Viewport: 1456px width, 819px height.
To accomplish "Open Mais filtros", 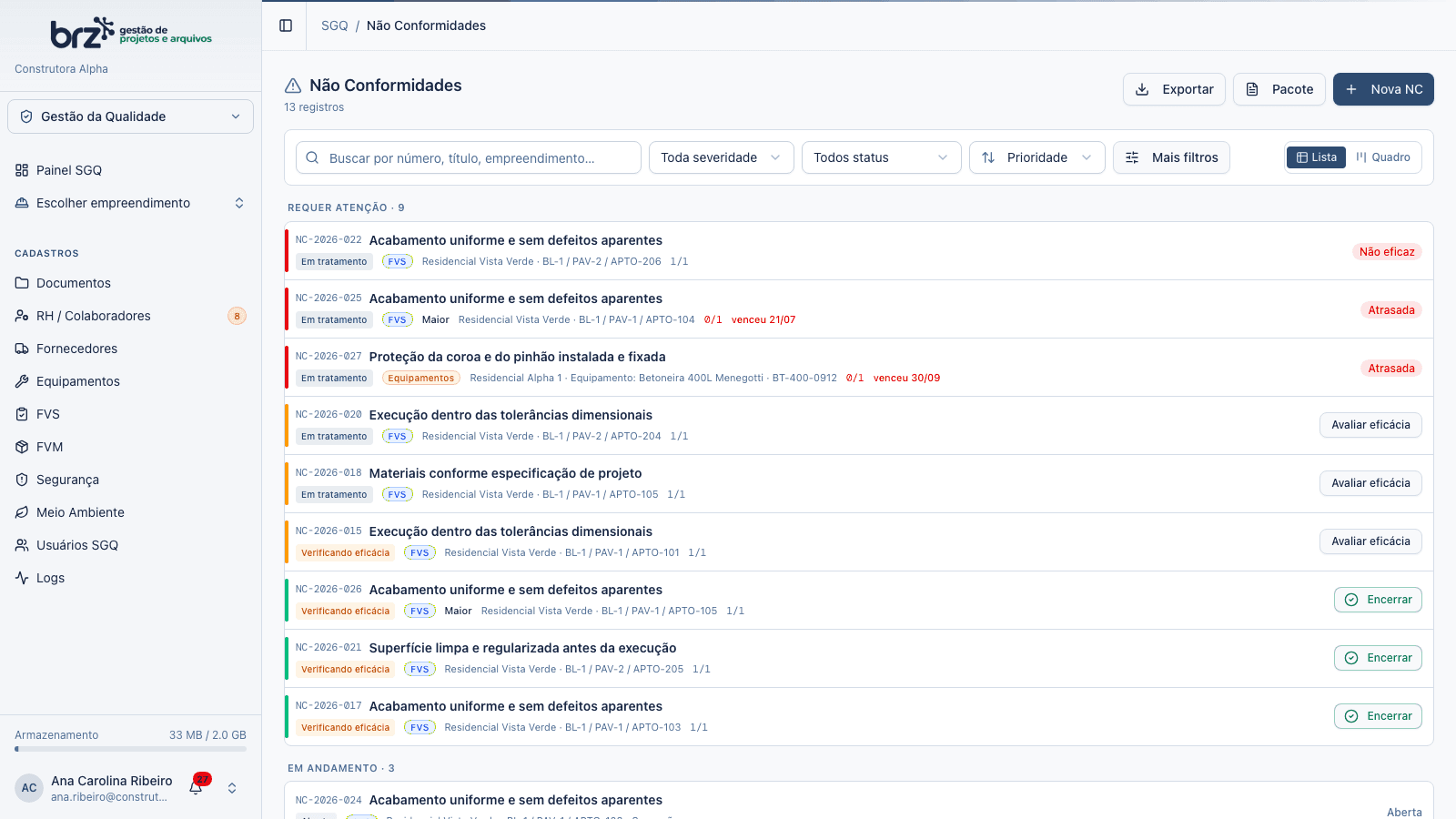I will coord(1171,157).
